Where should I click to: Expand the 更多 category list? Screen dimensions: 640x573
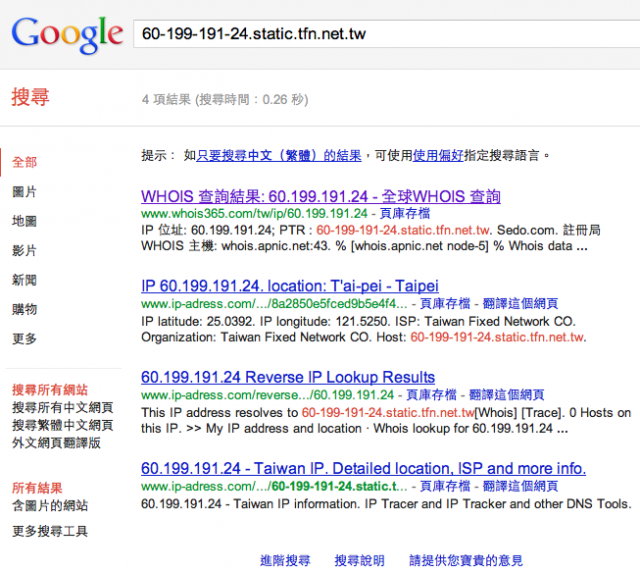(24, 339)
